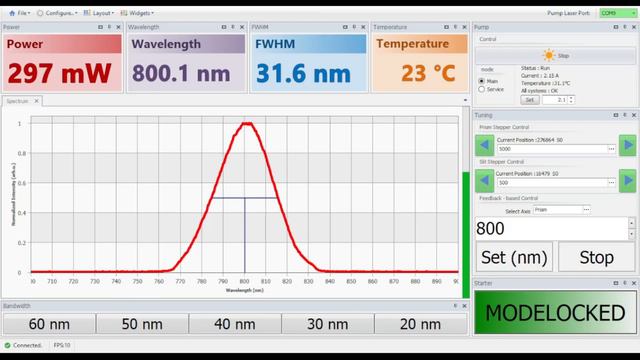640x360 pixels.
Task: Pin the Starter panel
Action: (x=625, y=283)
